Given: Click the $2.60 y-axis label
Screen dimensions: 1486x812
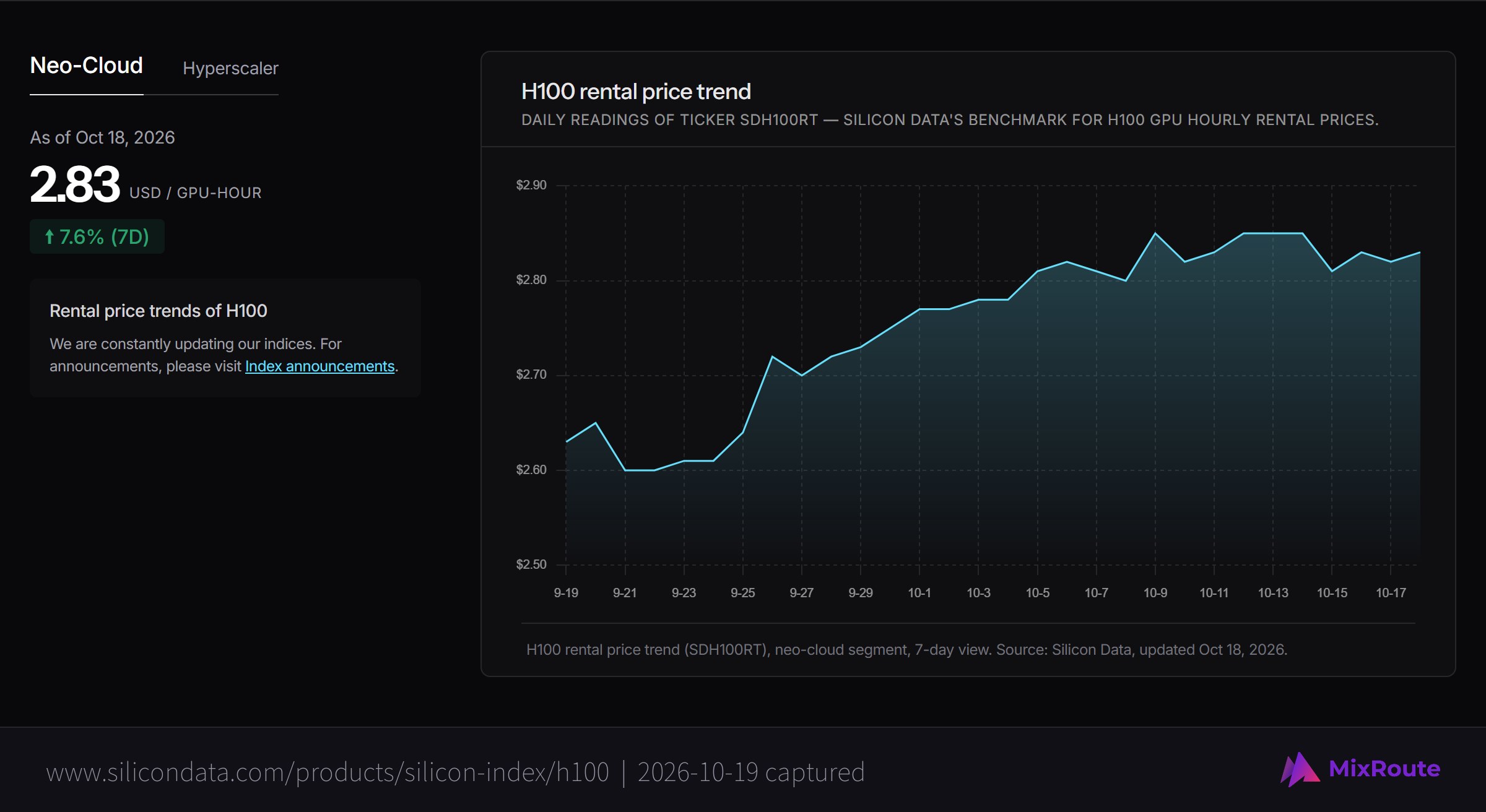Looking at the screenshot, I should coord(531,470).
